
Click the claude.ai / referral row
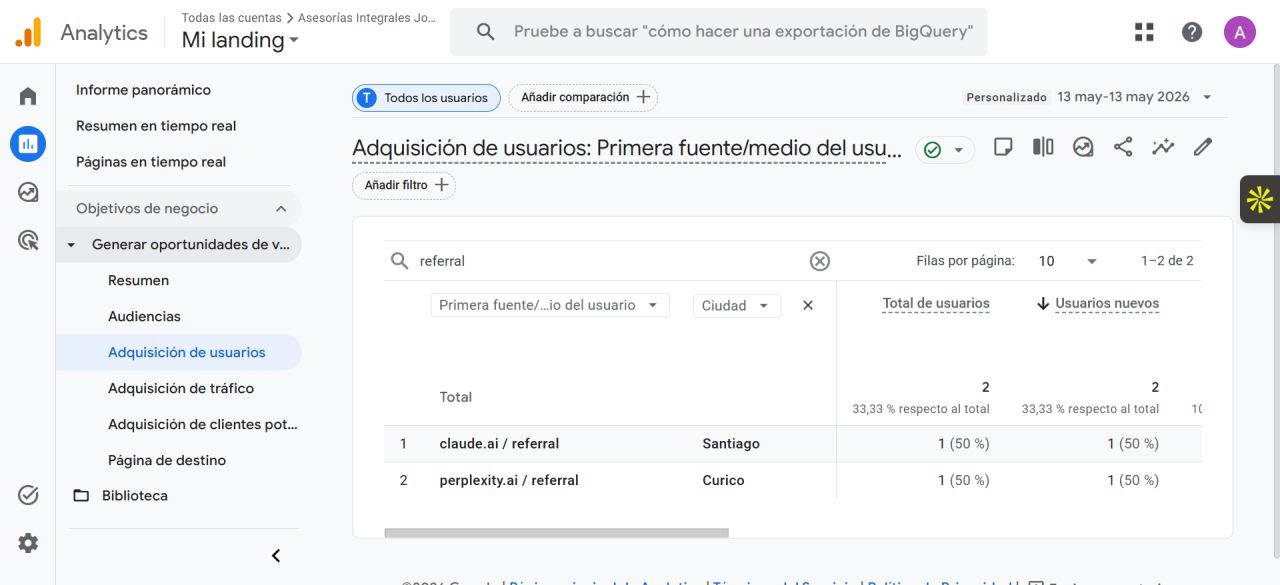coord(793,444)
